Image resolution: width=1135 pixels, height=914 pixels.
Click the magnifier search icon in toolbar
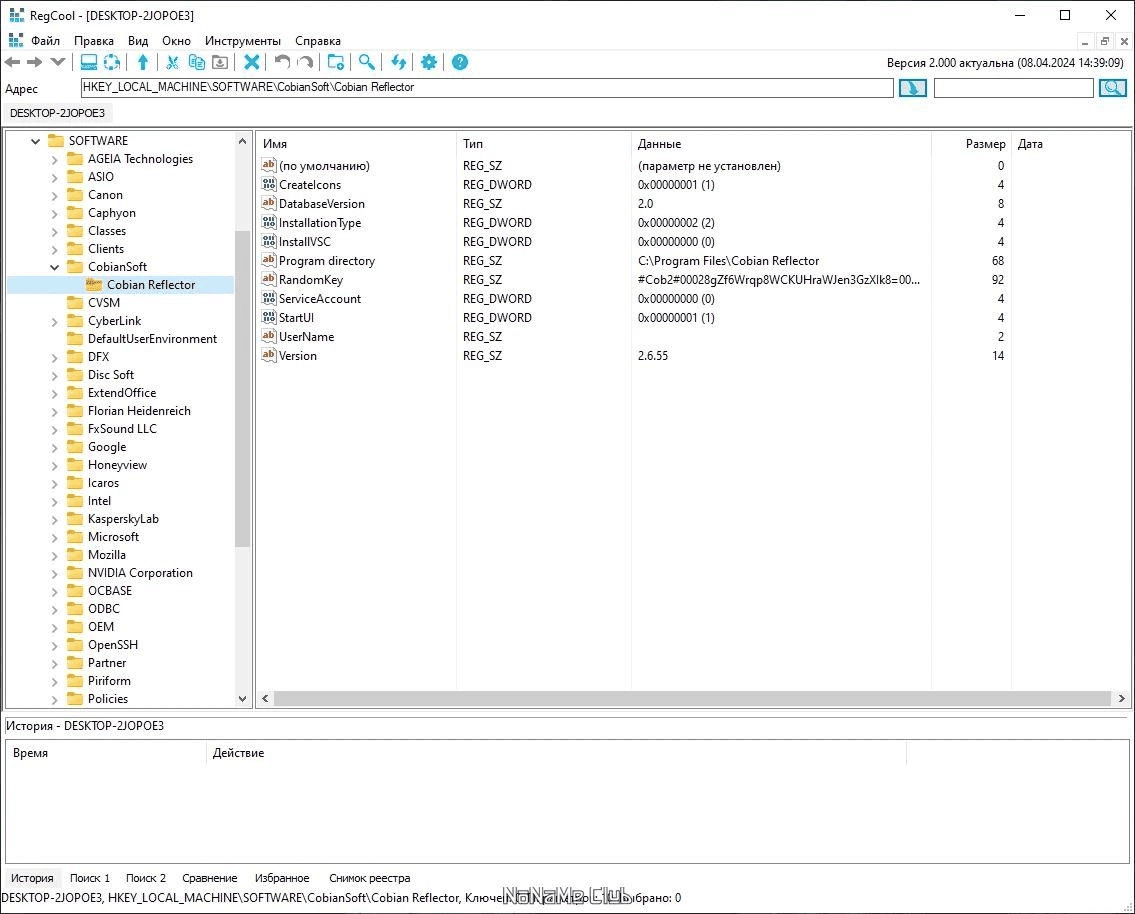pos(367,62)
